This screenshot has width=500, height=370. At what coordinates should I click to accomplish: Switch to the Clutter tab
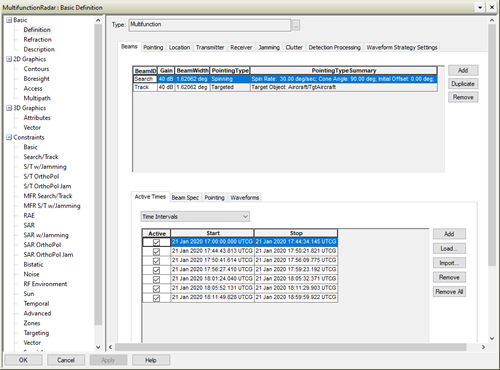tap(294, 48)
